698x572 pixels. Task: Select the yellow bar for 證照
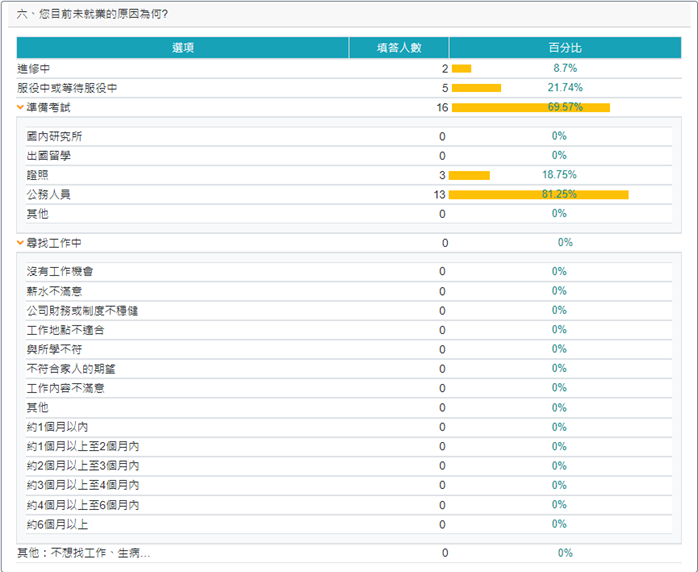point(469,175)
